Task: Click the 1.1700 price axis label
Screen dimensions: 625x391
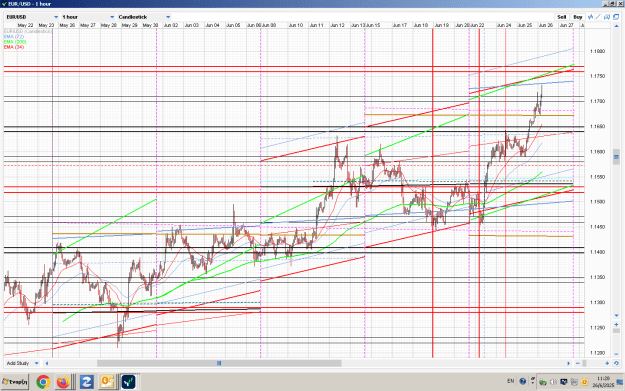Action: (x=597, y=101)
